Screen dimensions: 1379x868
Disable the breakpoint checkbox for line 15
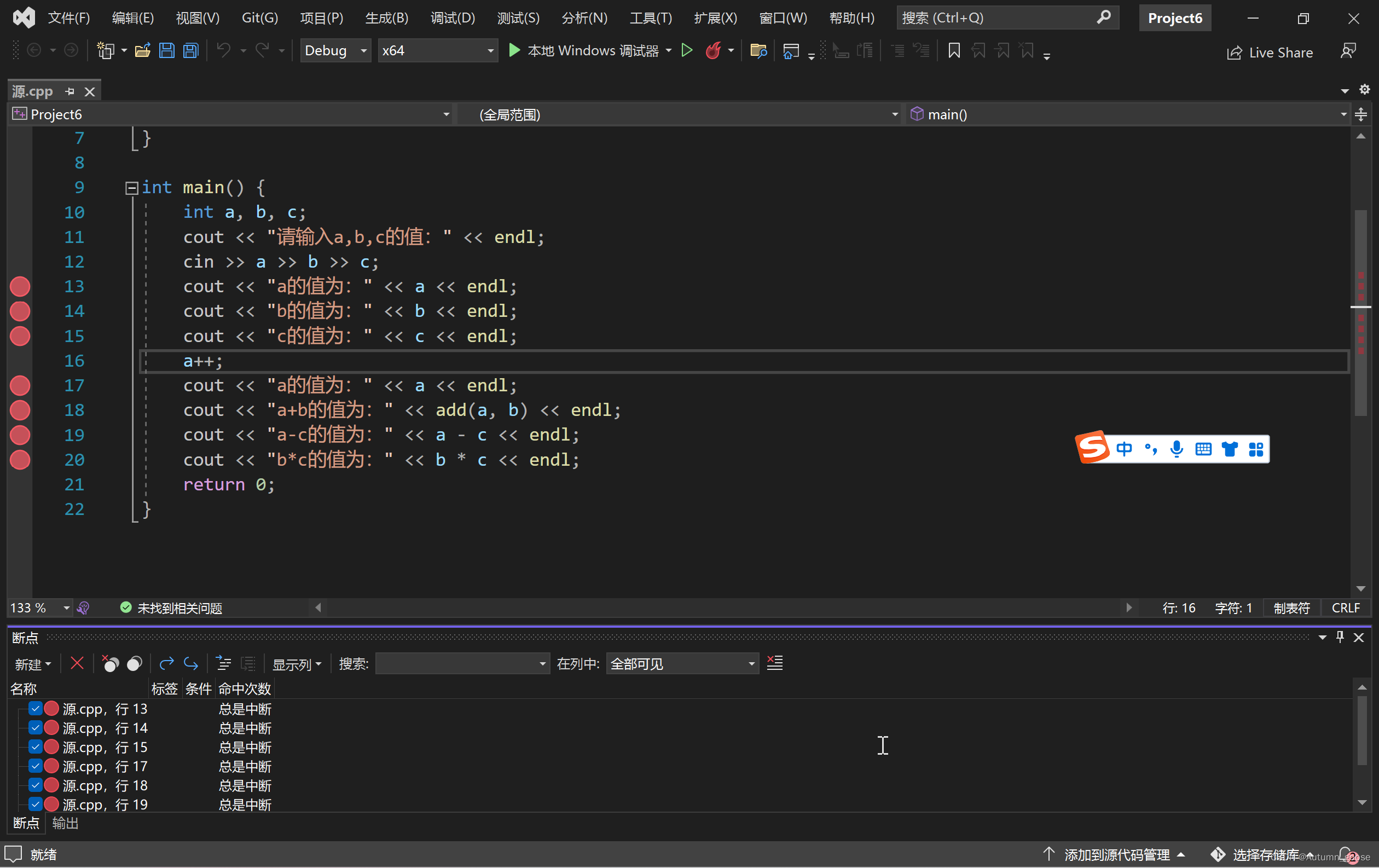tap(36, 747)
